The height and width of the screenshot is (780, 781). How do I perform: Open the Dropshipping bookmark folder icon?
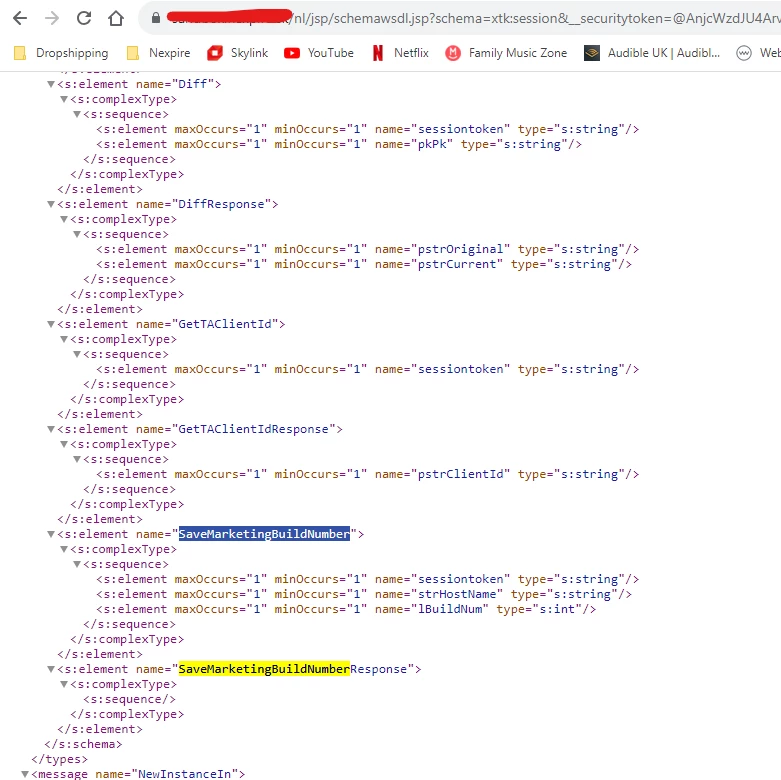[x=20, y=53]
